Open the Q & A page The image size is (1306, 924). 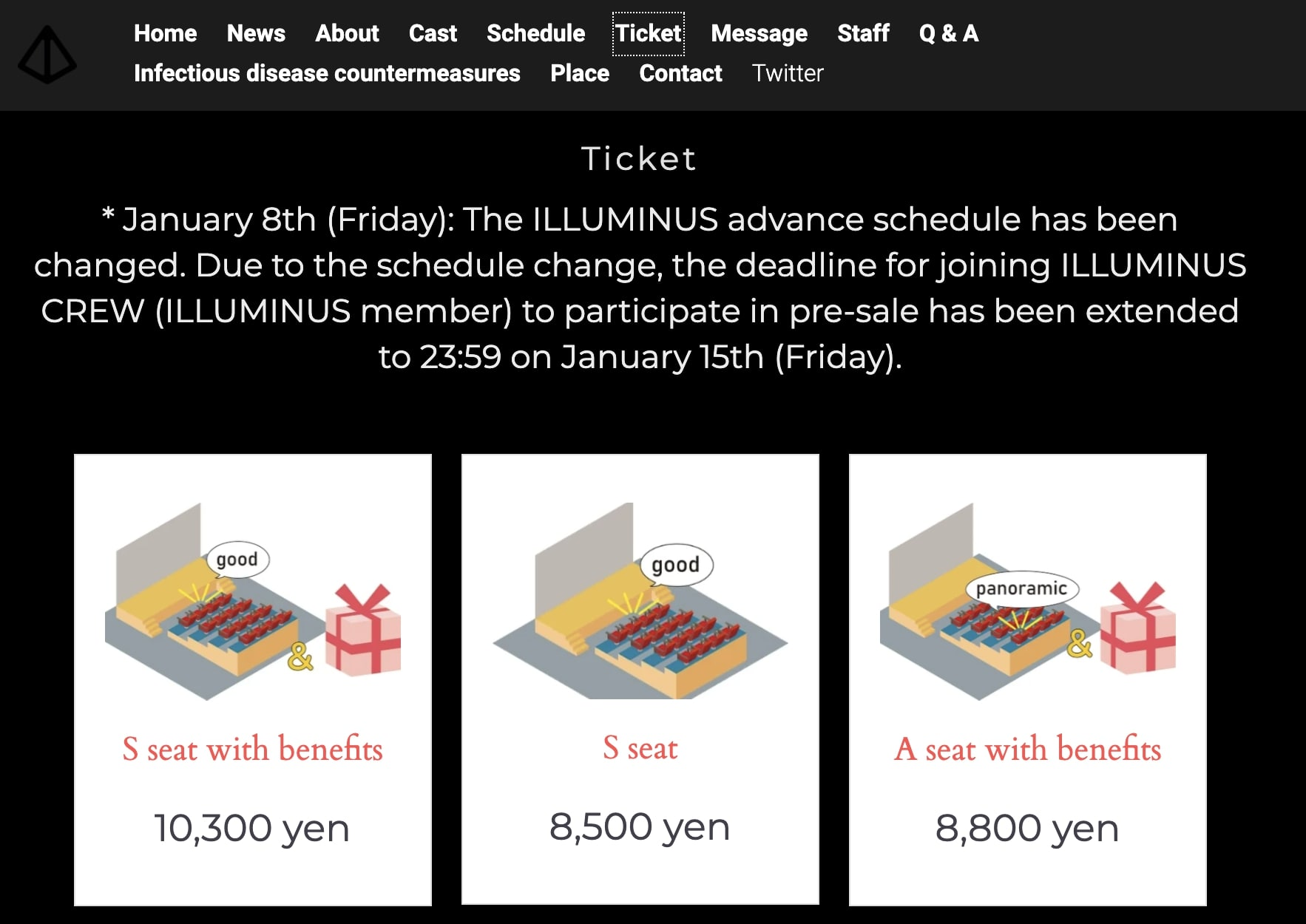(x=949, y=33)
